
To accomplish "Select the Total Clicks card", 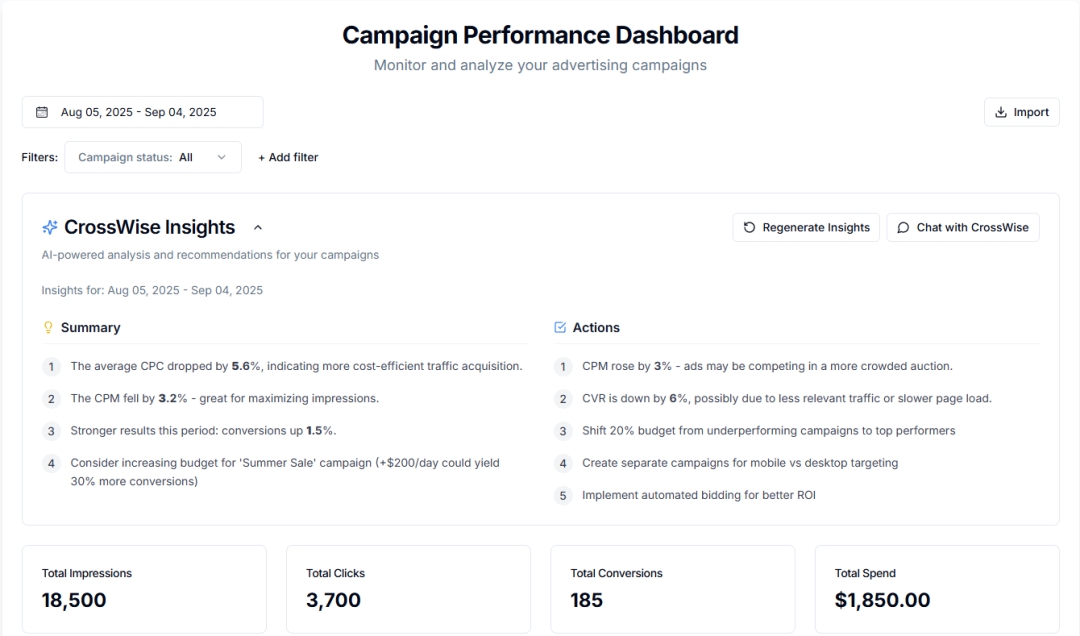I will 408,589.
